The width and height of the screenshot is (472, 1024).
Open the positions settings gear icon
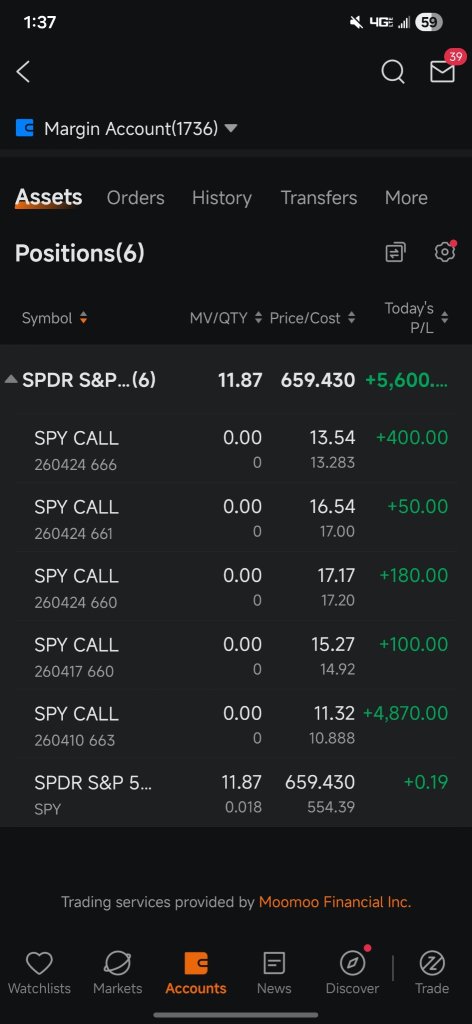(445, 252)
